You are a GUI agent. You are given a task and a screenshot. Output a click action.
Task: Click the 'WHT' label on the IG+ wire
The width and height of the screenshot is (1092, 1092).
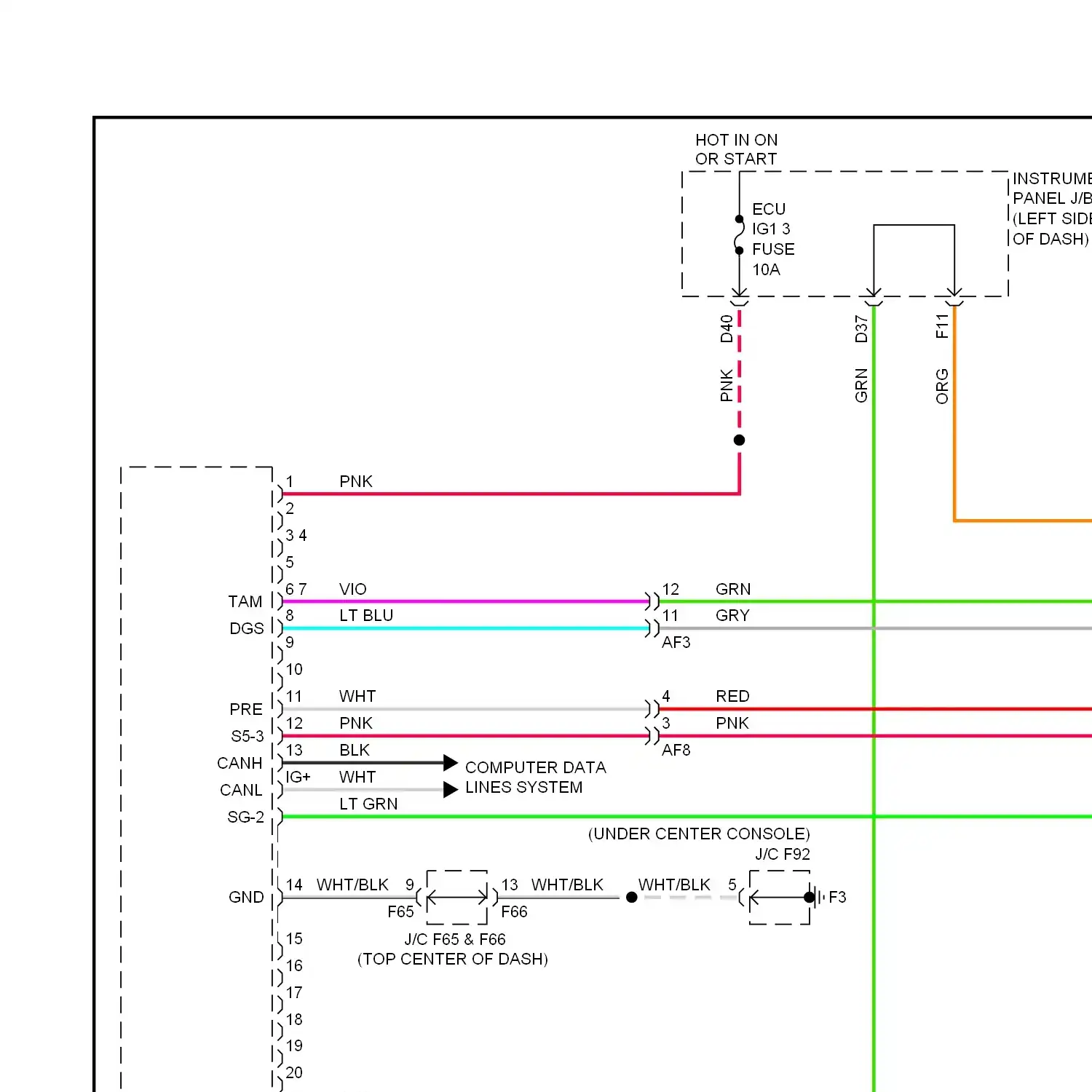click(357, 777)
